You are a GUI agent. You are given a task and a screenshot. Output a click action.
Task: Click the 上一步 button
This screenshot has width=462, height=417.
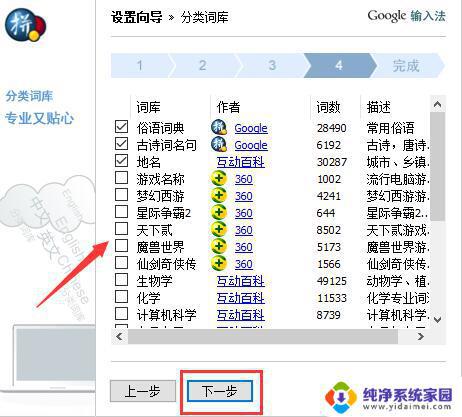coord(143,391)
